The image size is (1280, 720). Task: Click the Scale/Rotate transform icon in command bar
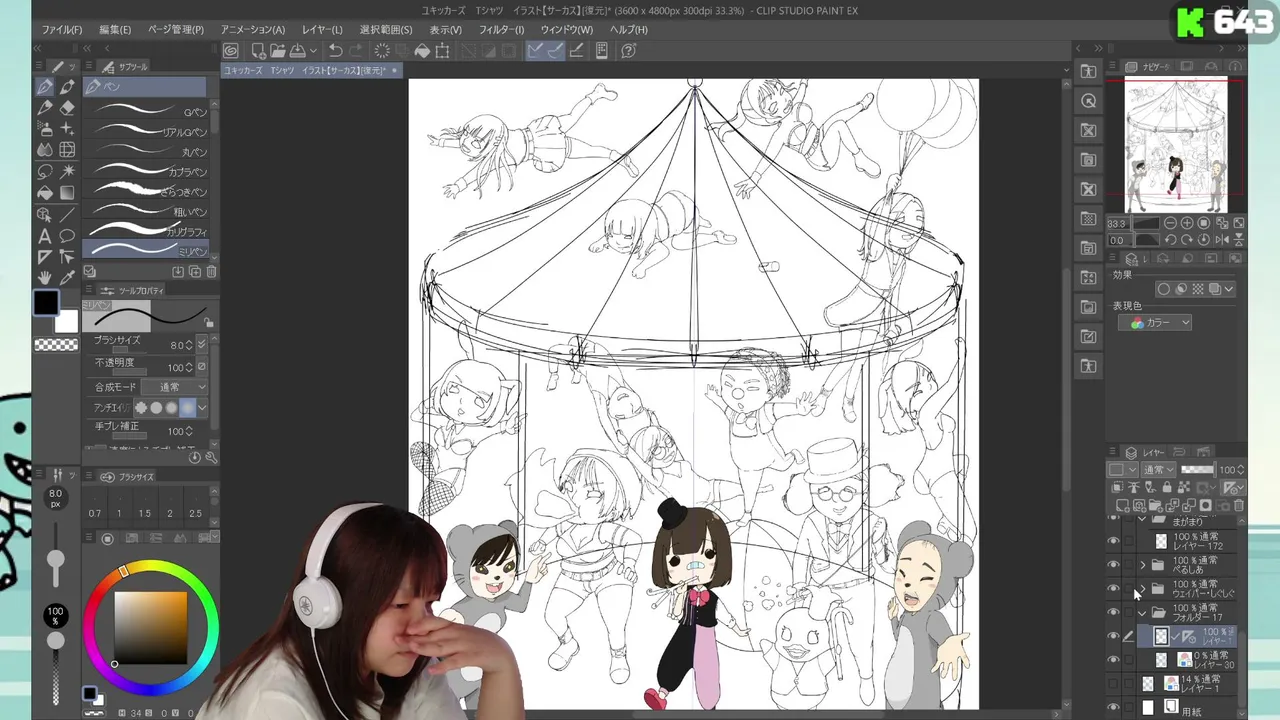click(444, 50)
